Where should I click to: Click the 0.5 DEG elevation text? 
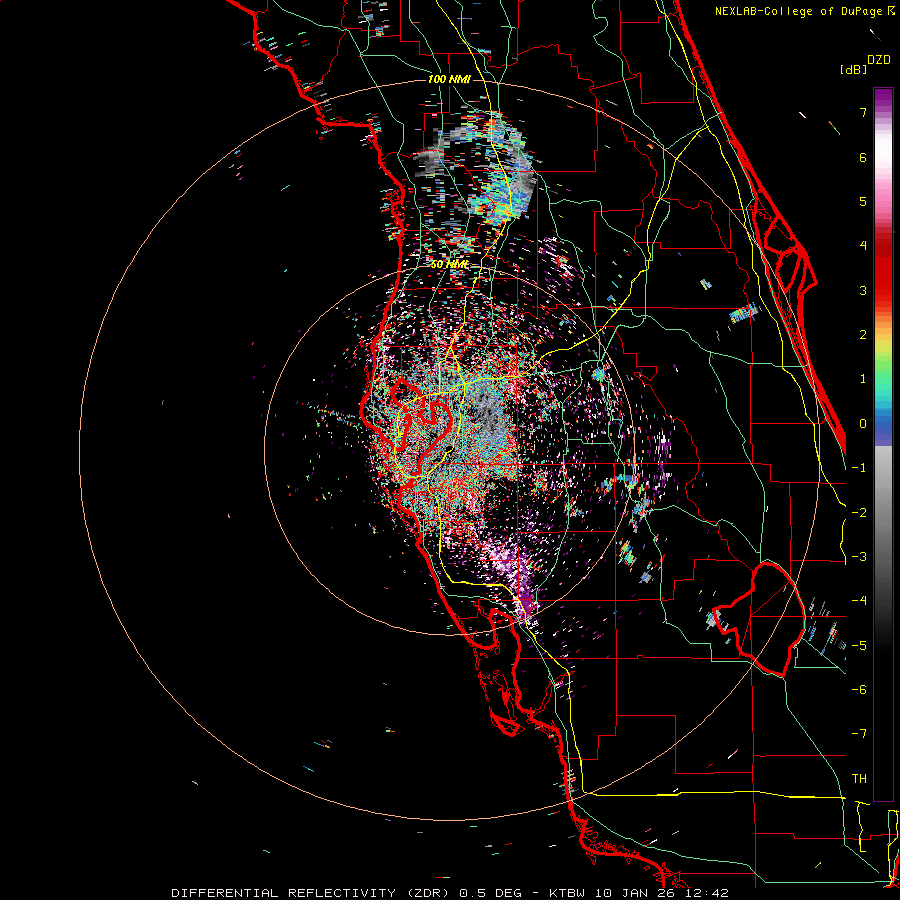(491, 893)
